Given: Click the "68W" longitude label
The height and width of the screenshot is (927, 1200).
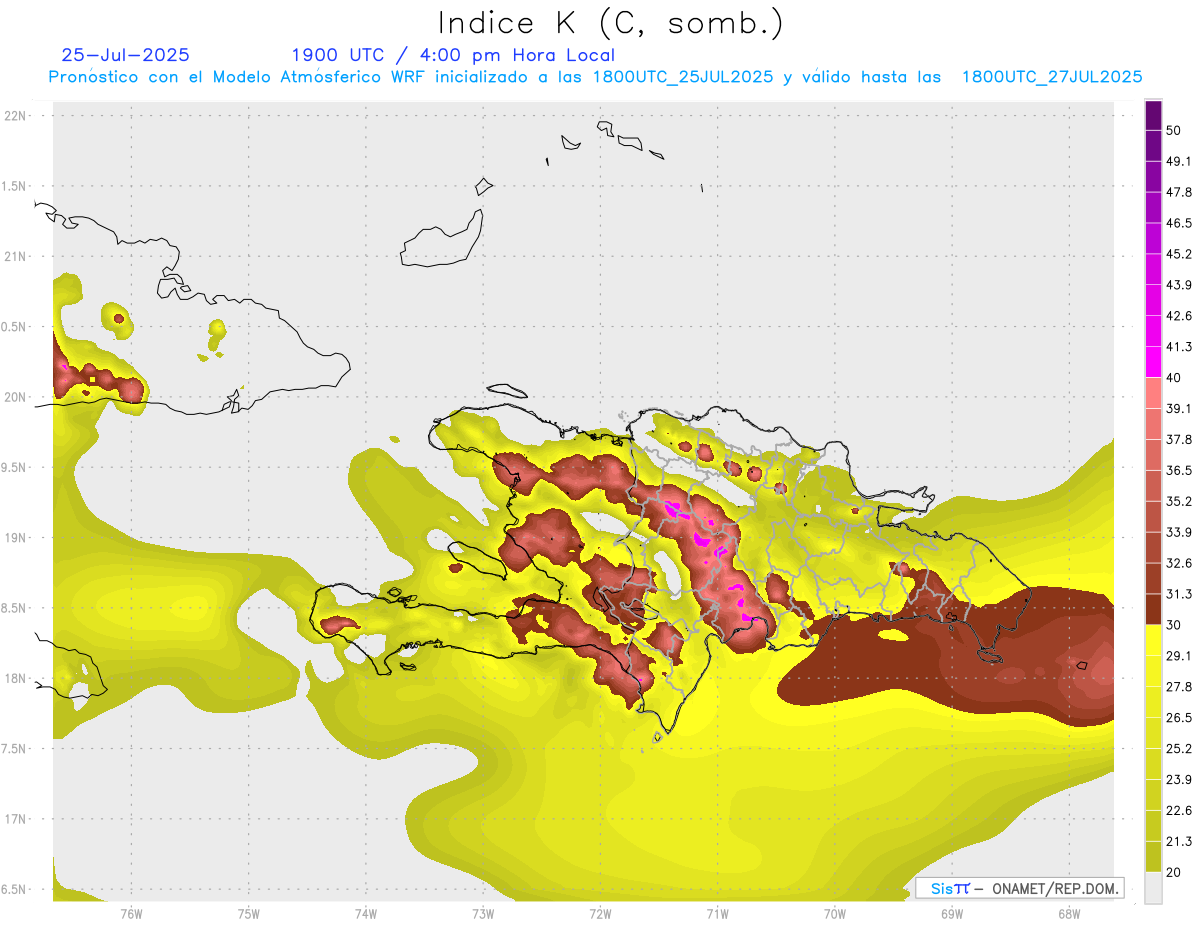Looking at the screenshot, I should 1068,913.
